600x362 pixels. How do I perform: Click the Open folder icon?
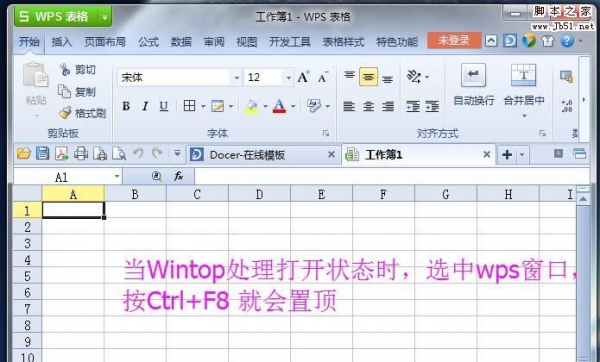coord(24,154)
